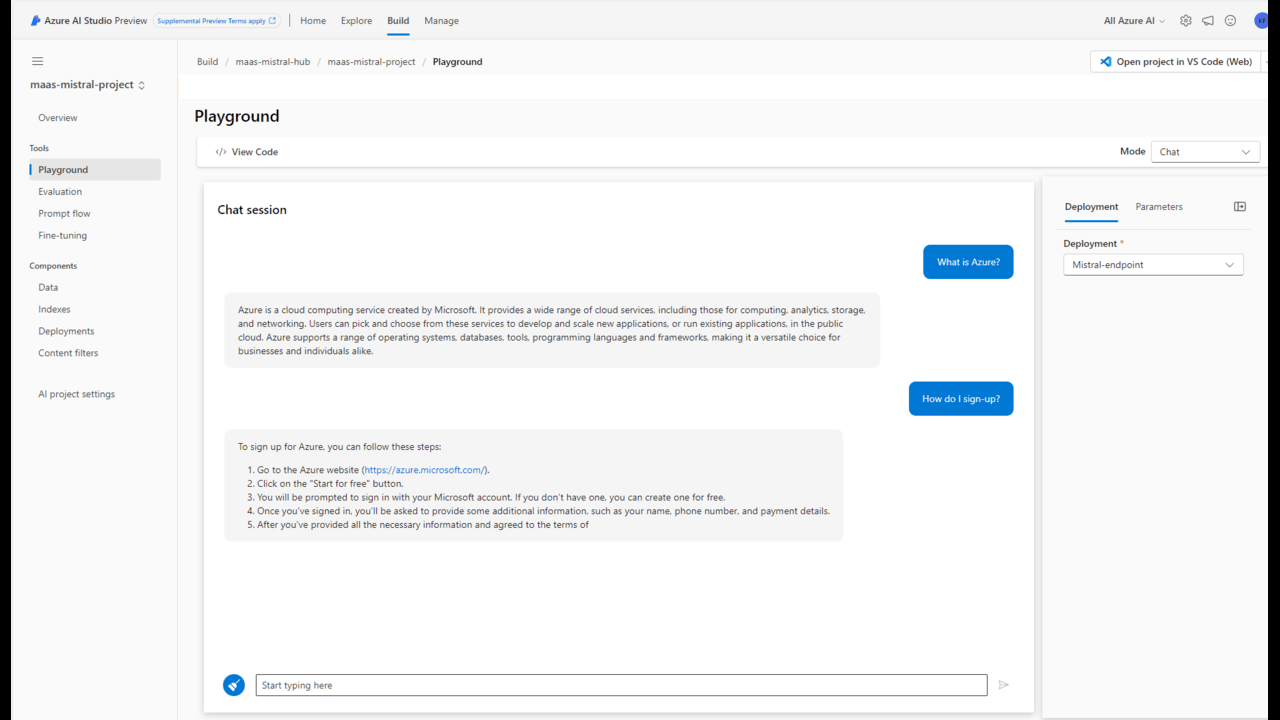
Task: Open the Mistral-endpoint deployment dropdown
Action: (1153, 265)
